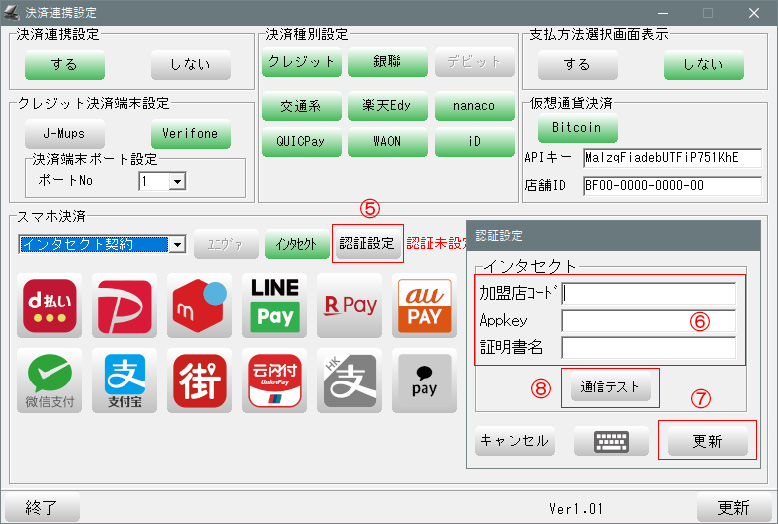Toggle the クレジット payment type
Viewport: 778px width, 524px height.
coord(303,62)
